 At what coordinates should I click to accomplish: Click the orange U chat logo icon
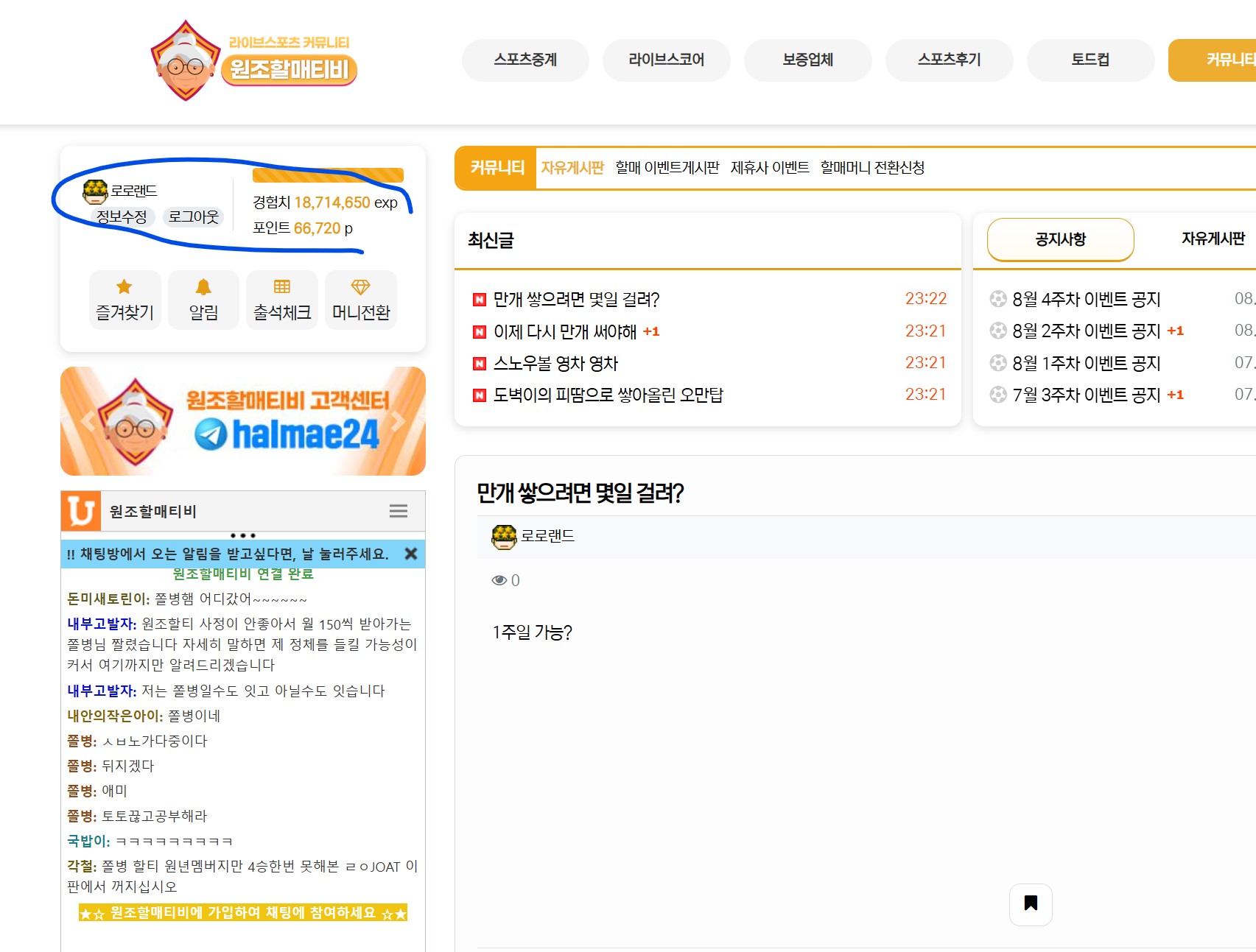coord(81,511)
